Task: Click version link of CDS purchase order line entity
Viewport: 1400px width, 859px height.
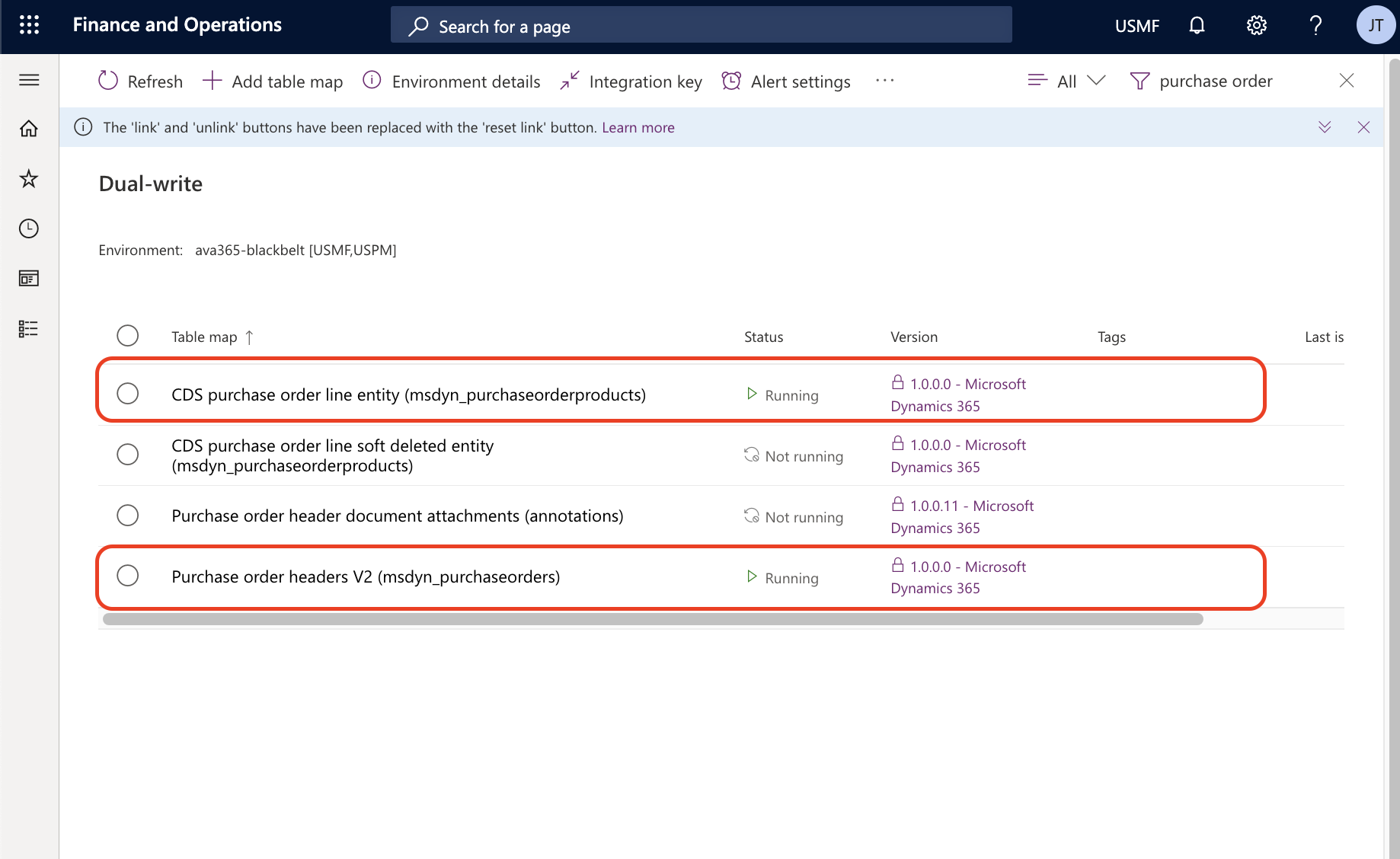Action: click(958, 394)
